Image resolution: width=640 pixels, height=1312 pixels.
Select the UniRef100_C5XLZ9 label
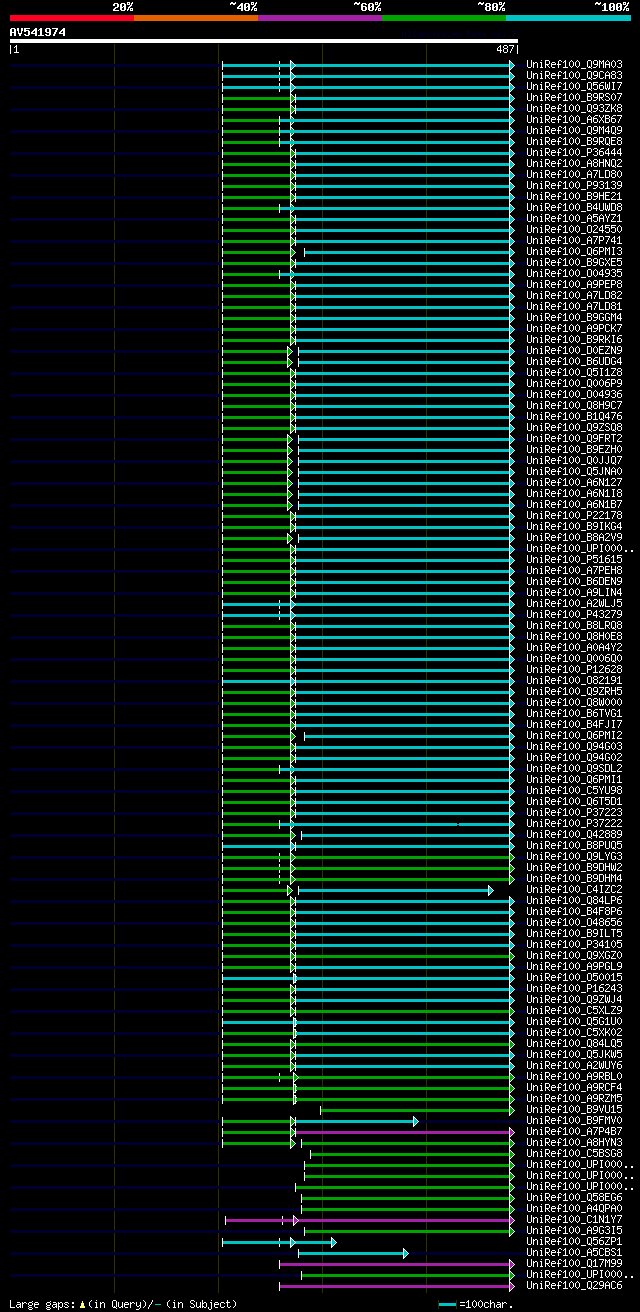[x=574, y=1010]
